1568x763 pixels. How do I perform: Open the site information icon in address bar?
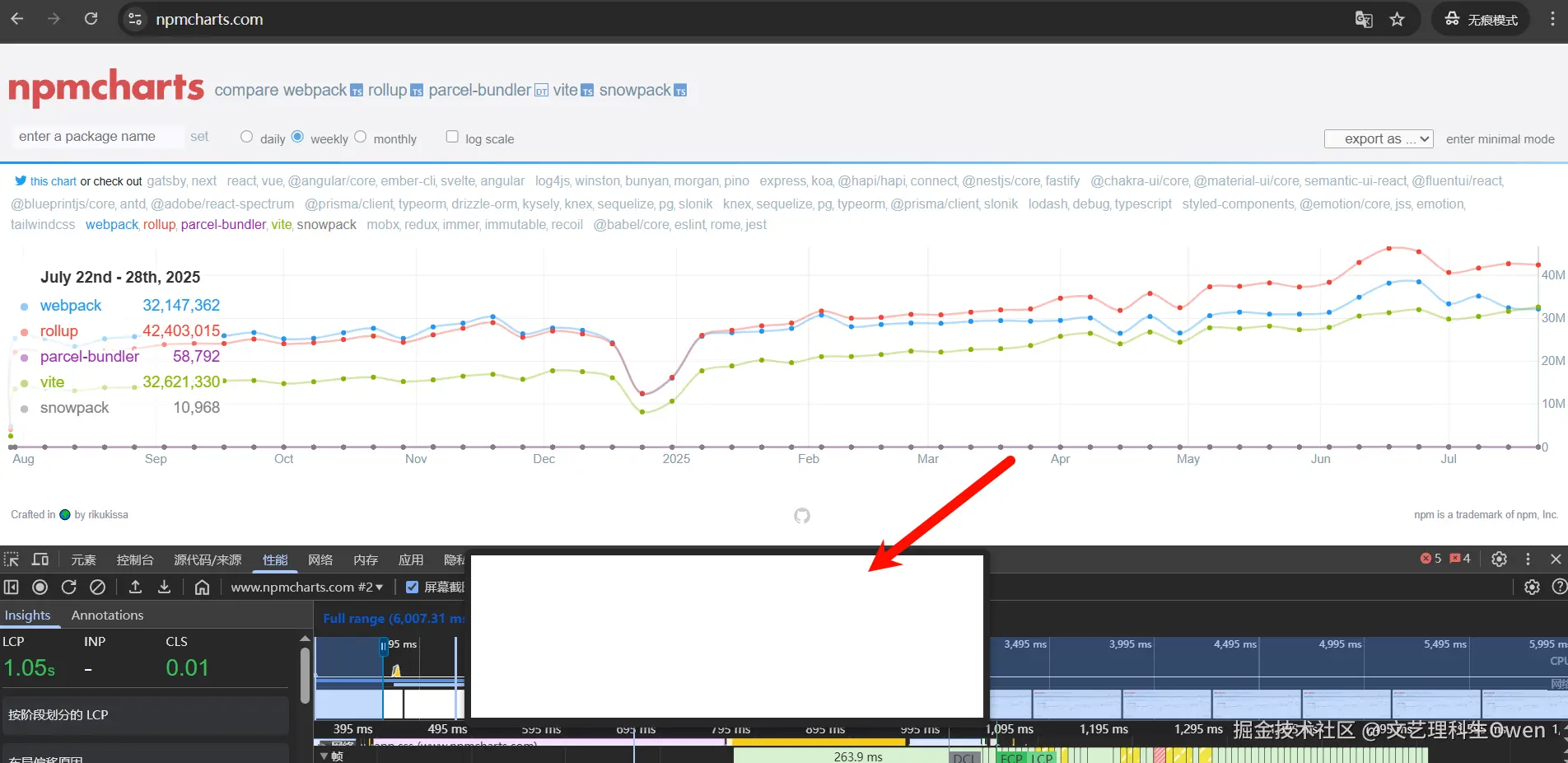pos(135,19)
